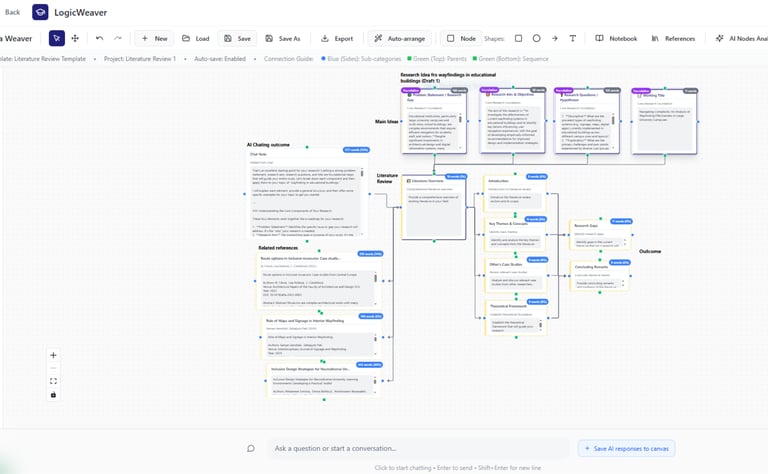This screenshot has height=474, width=768.
Task: Click the Working Title node checkbox icon
Action: coord(640,96)
